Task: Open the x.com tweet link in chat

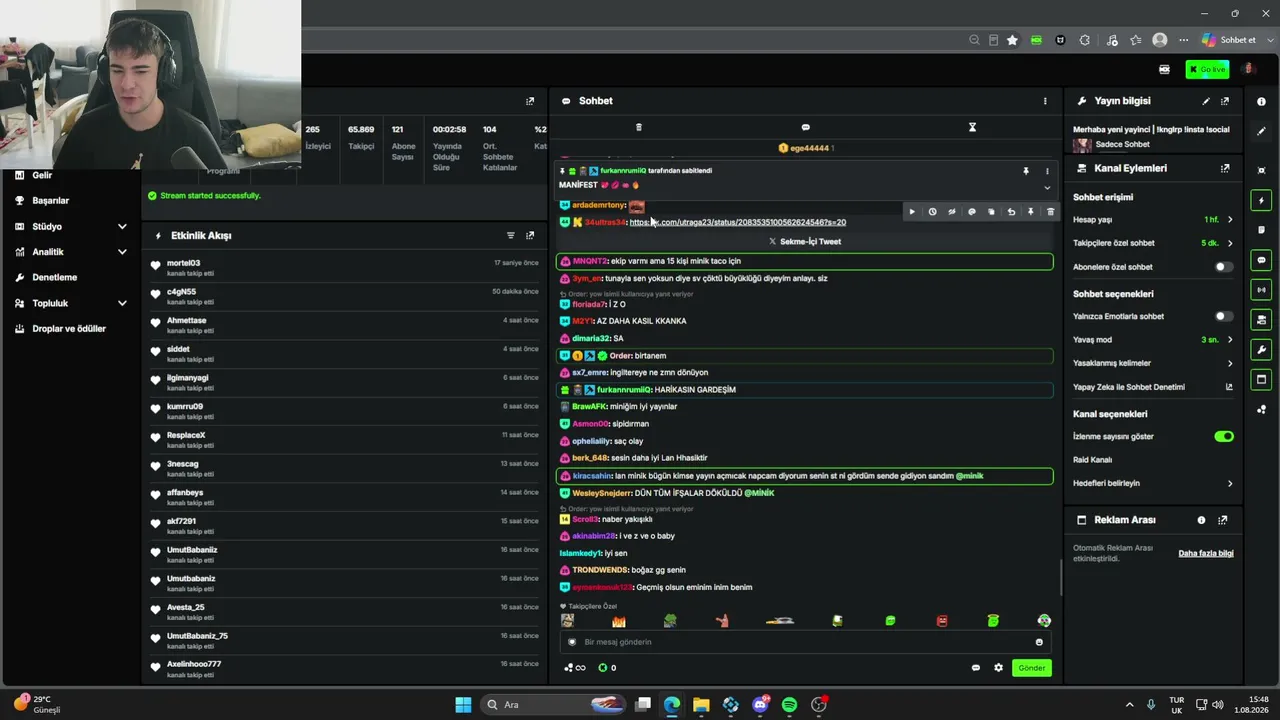Action: coord(737,222)
